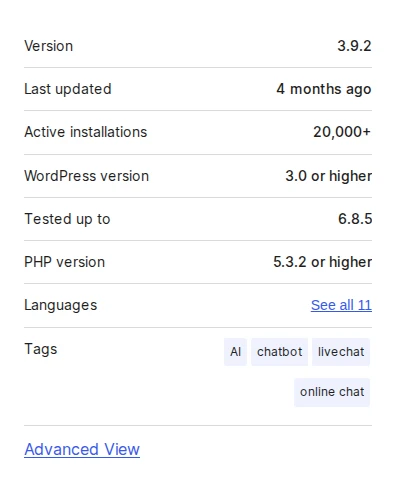
Task: Click the '5.3.2 or higher' value
Action: 323,262
